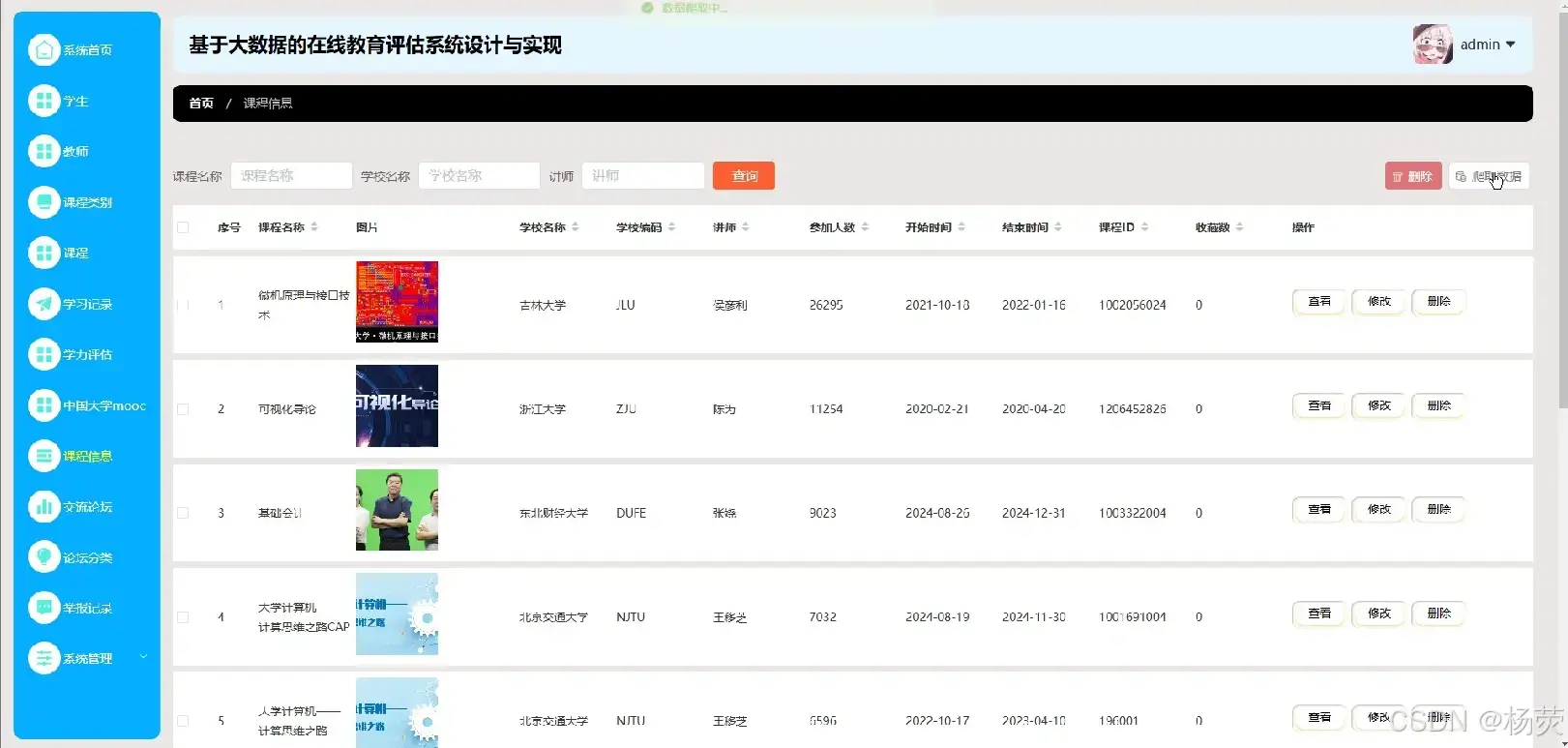Toggle the select-all checkbox in table header
Viewport: 1568px width, 748px height.
[x=183, y=227]
